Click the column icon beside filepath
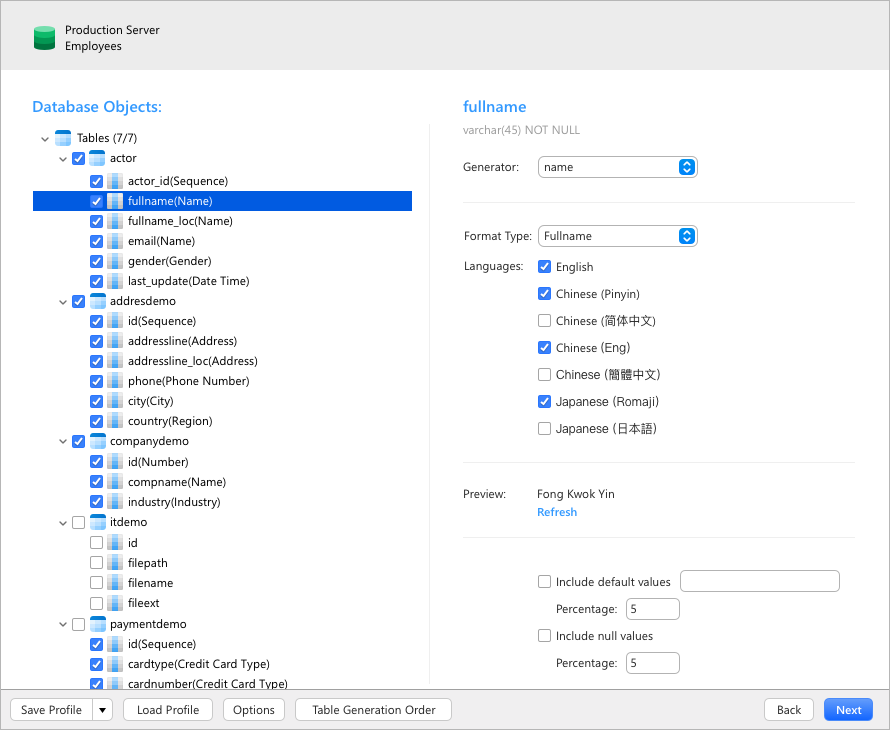Screen dimensions: 890x730 click(x=115, y=563)
